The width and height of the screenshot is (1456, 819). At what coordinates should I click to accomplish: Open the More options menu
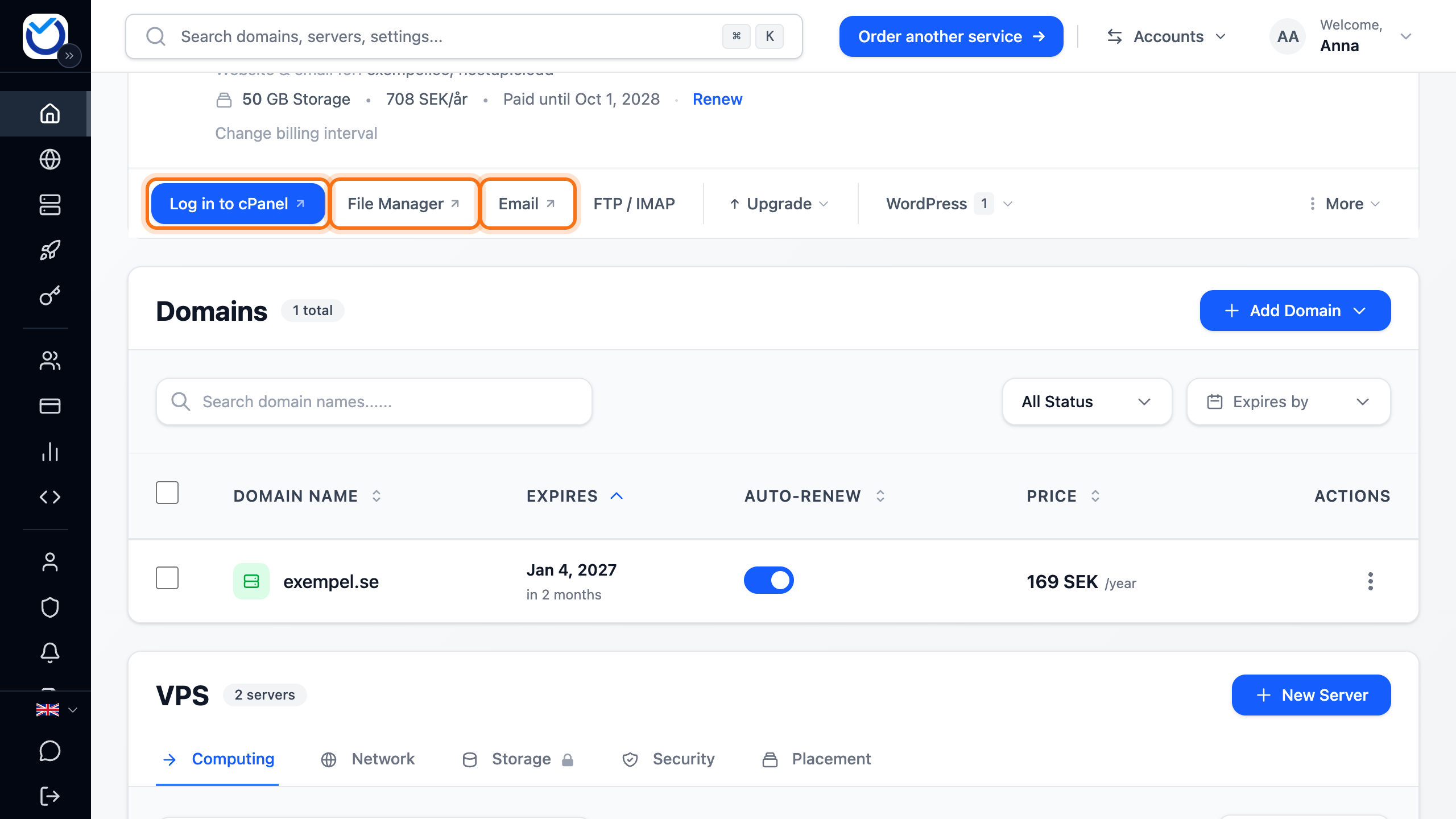click(1345, 204)
